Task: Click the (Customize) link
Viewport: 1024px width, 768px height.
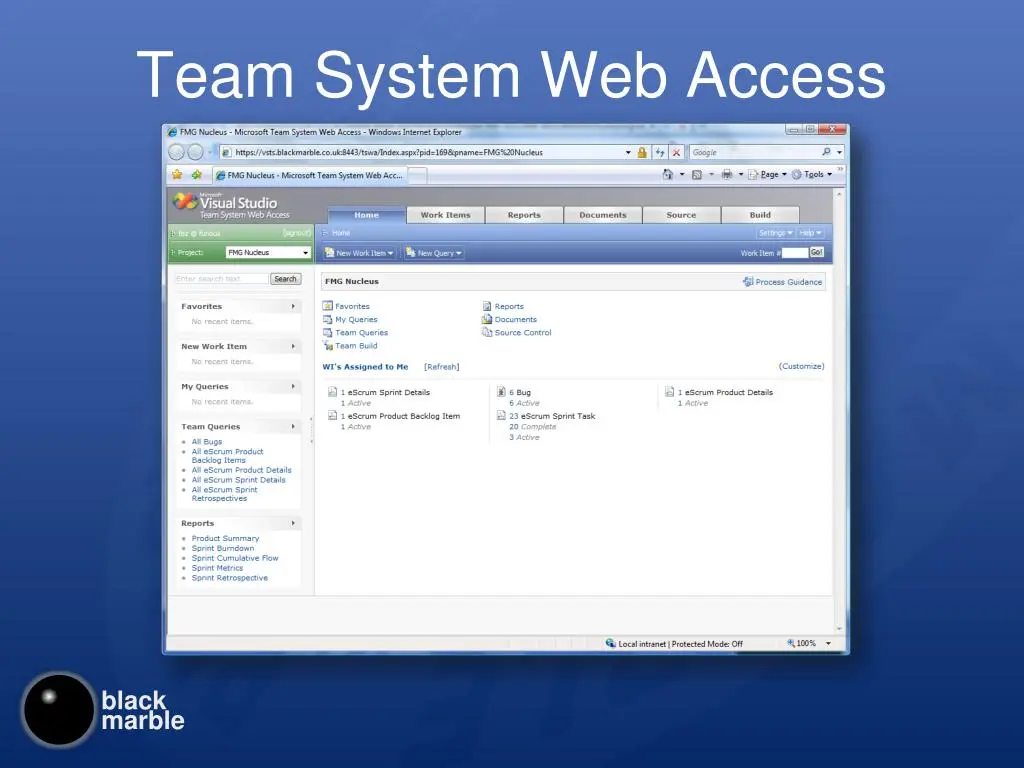Action: 801,366
